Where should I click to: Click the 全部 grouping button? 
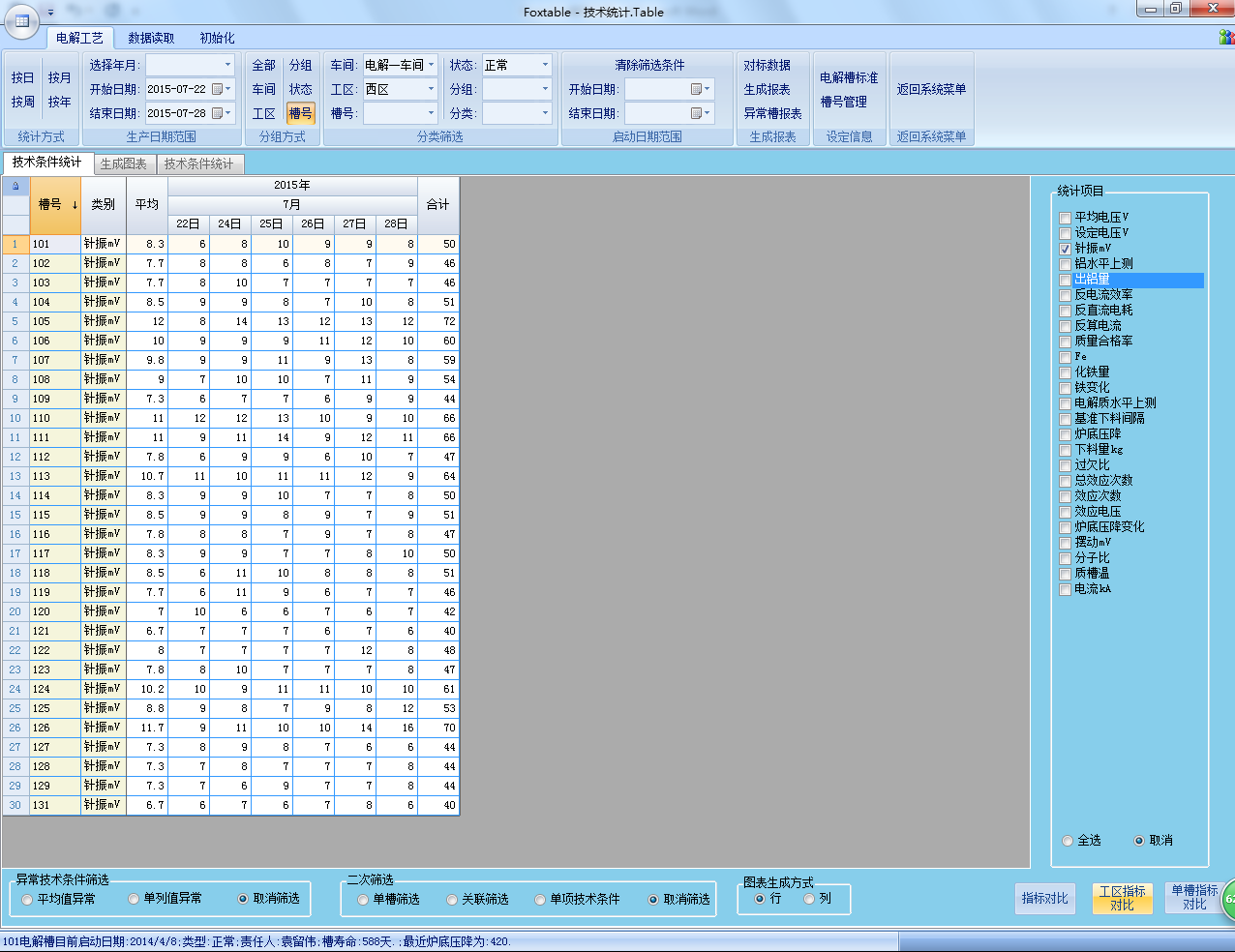pyautogui.click(x=264, y=65)
